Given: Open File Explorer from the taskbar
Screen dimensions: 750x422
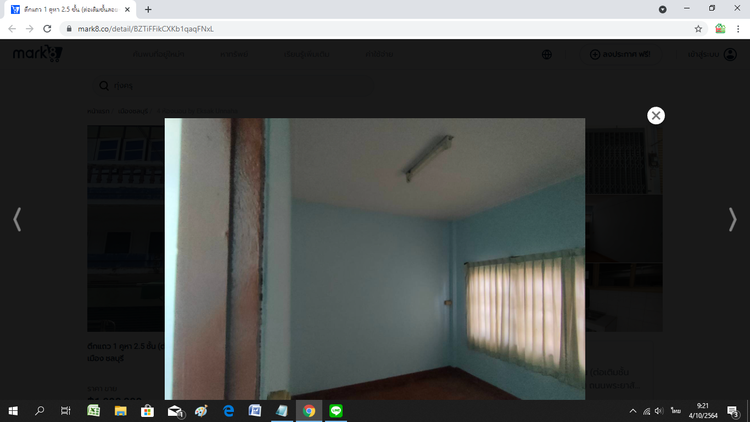Looking at the screenshot, I should pyautogui.click(x=120, y=410).
